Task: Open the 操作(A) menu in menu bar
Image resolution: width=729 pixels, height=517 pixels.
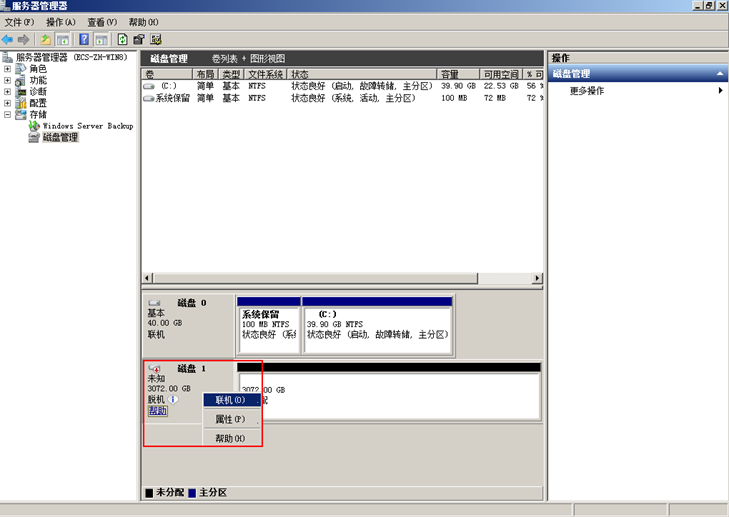Action: click(x=60, y=22)
